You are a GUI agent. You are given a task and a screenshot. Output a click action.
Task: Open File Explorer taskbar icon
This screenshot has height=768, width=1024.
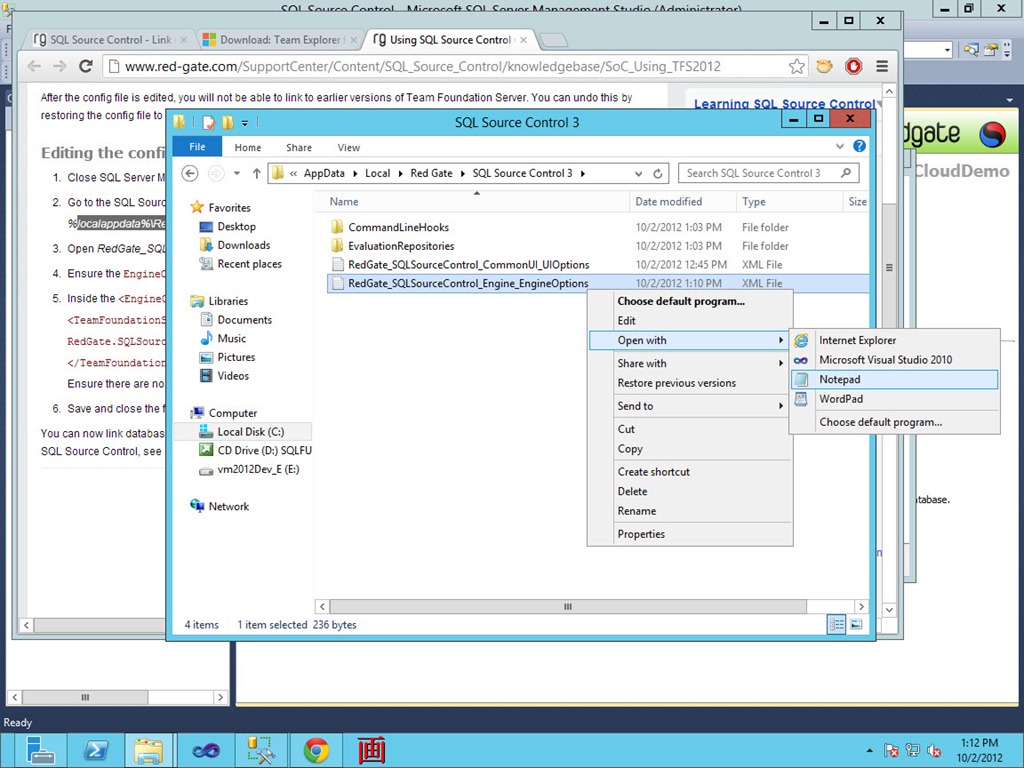pos(148,750)
